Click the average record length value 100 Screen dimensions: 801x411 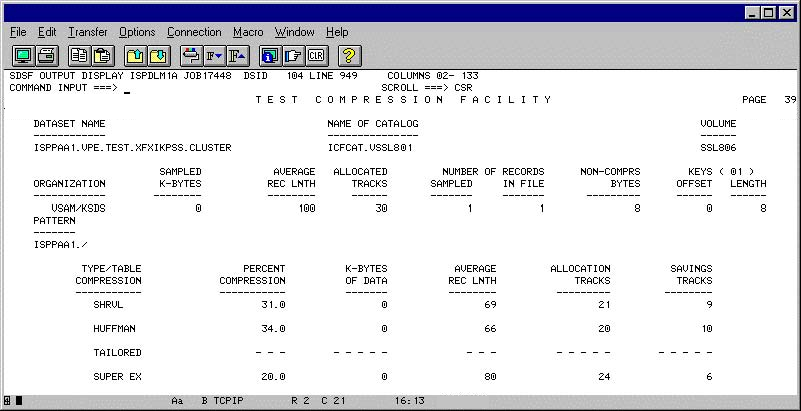coord(307,208)
